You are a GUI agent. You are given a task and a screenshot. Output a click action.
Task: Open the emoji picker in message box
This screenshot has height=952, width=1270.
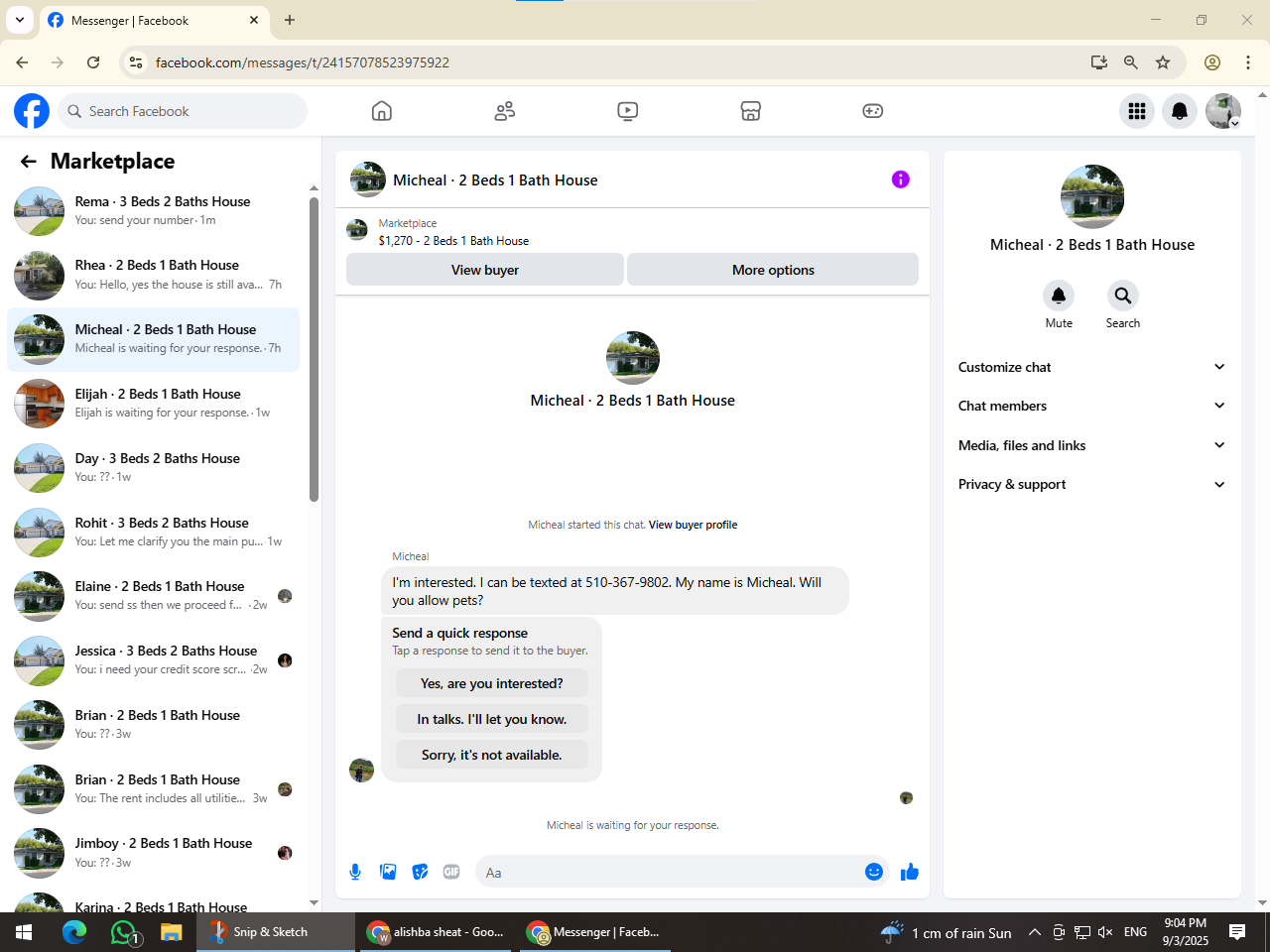(874, 872)
